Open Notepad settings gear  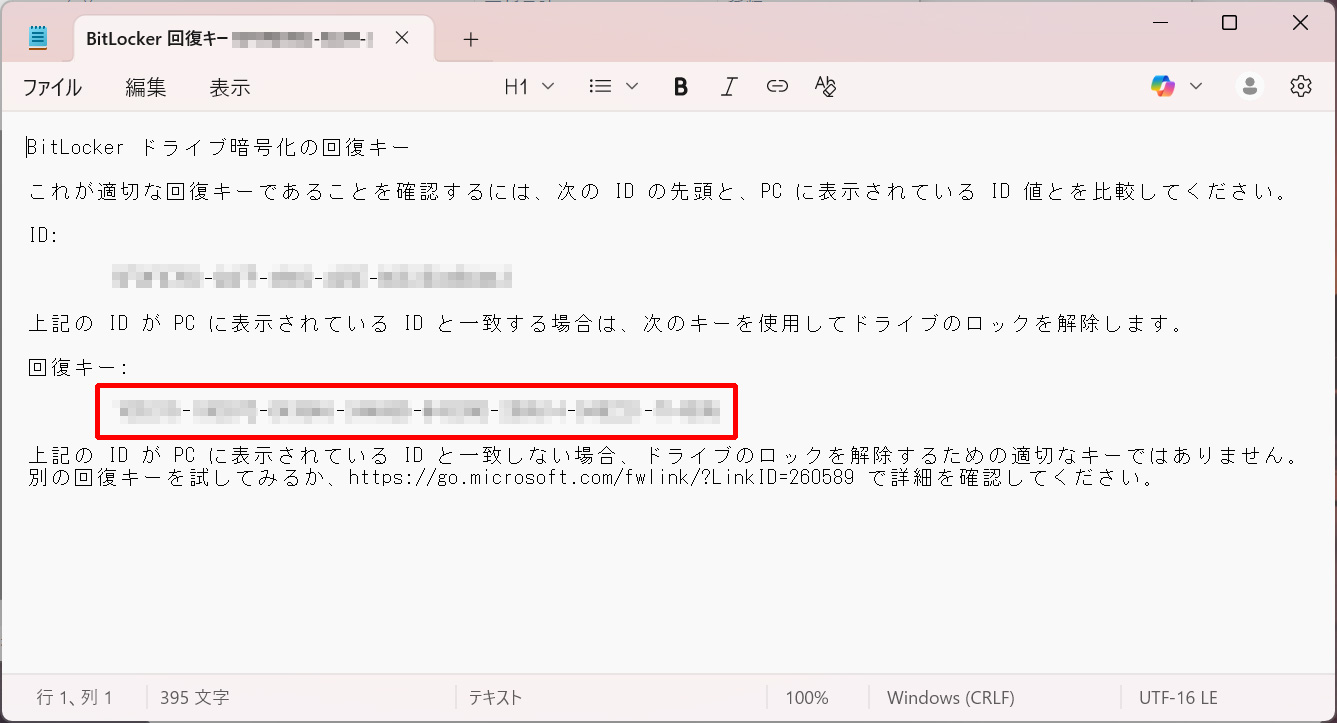pos(1300,87)
